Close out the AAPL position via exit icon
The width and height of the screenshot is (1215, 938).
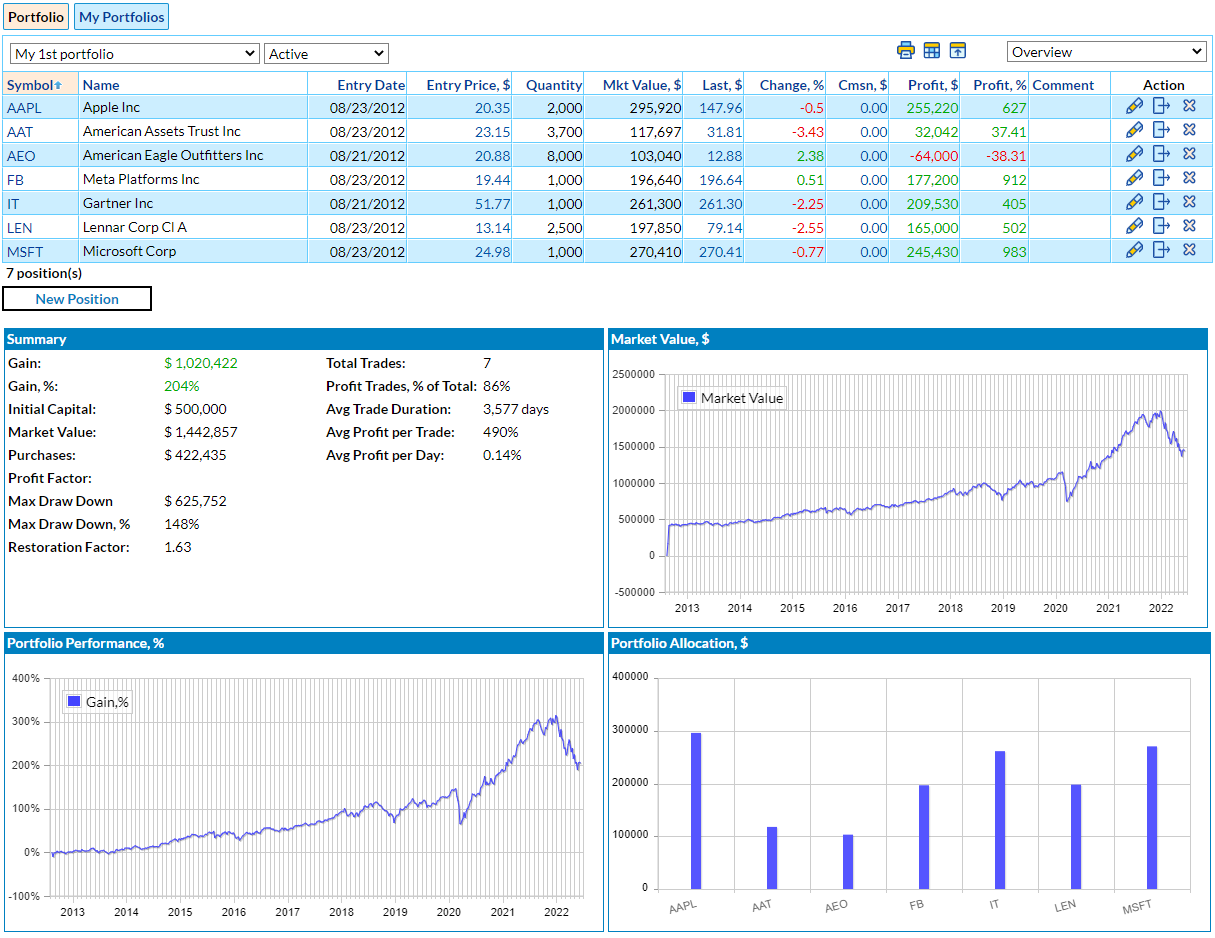[1161, 105]
